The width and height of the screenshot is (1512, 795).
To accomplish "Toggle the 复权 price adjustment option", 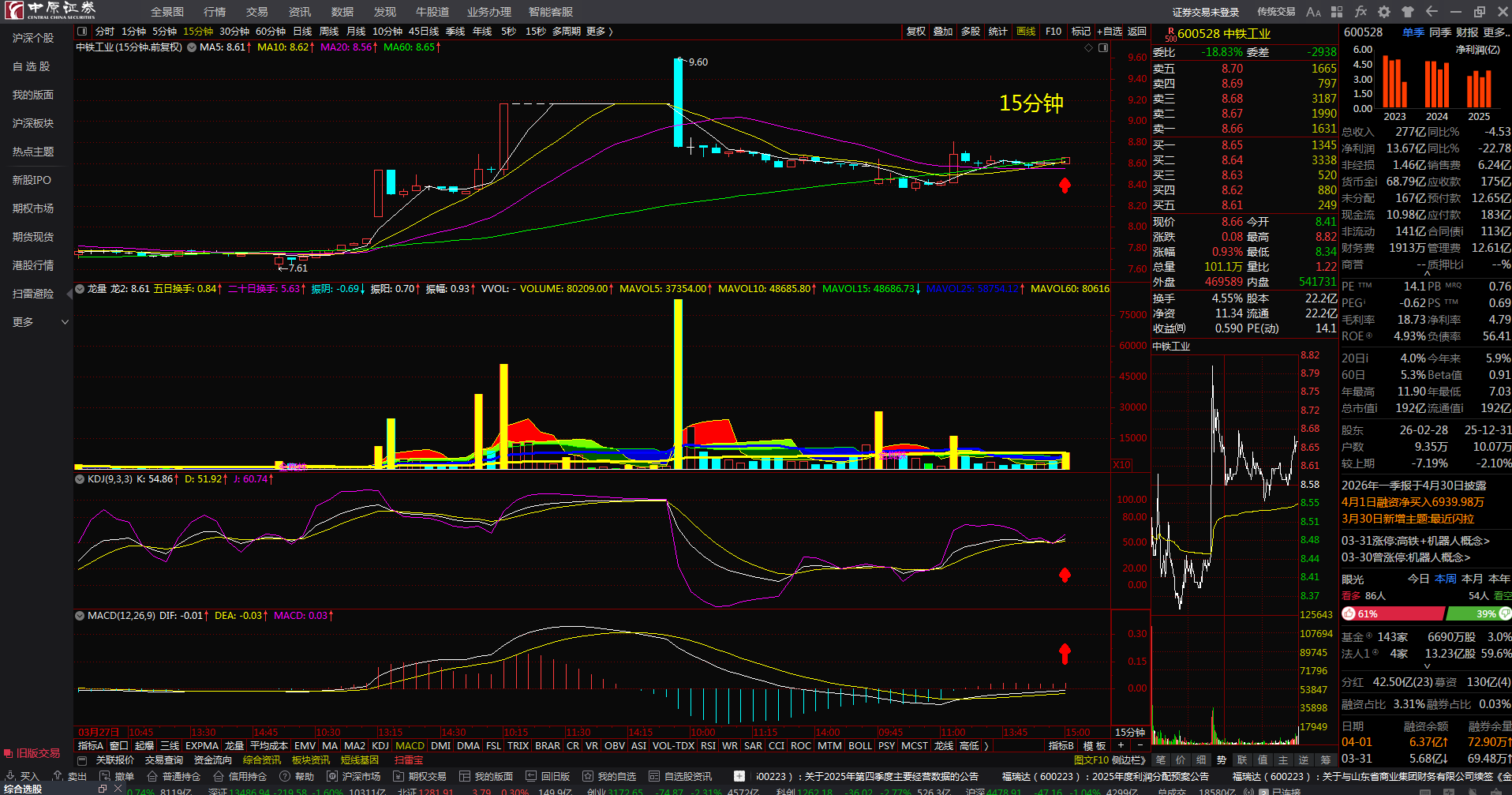I will 916,32.
